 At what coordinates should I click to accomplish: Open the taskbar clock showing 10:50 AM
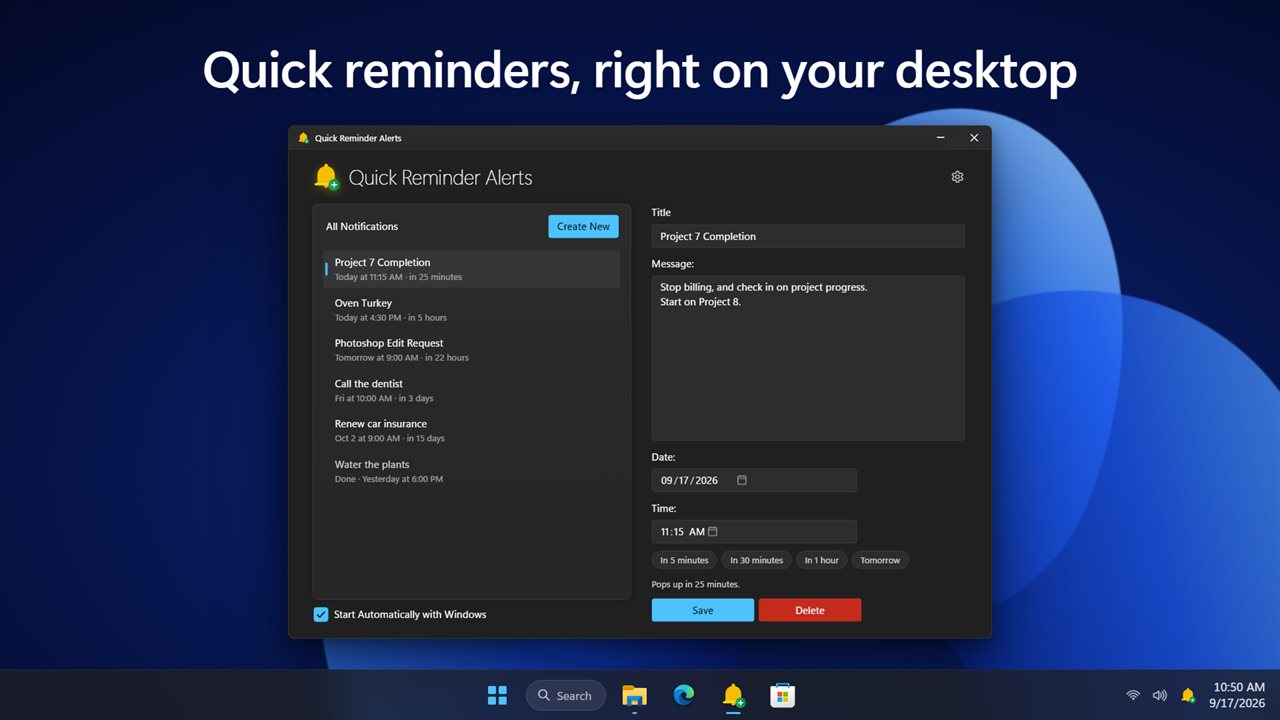[1239, 695]
